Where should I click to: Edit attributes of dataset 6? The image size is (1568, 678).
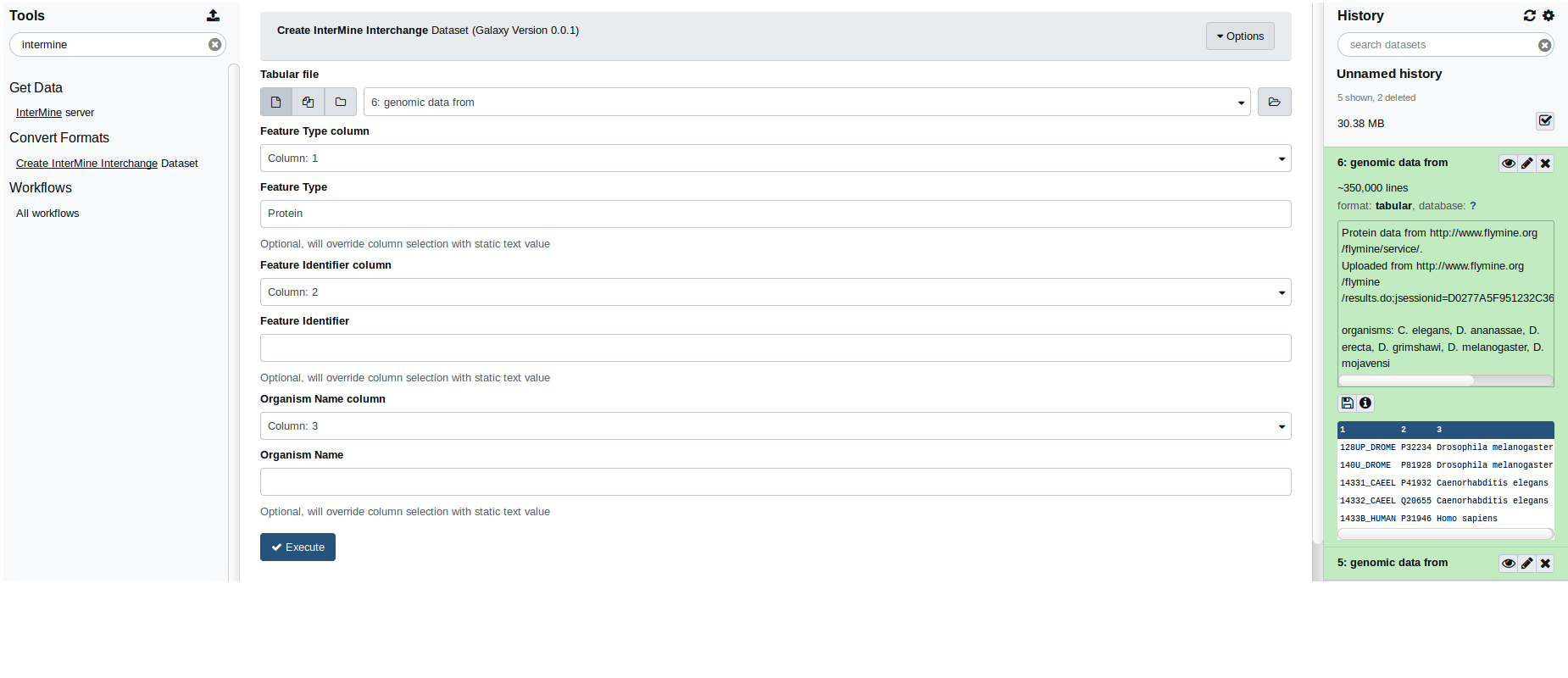click(1527, 164)
